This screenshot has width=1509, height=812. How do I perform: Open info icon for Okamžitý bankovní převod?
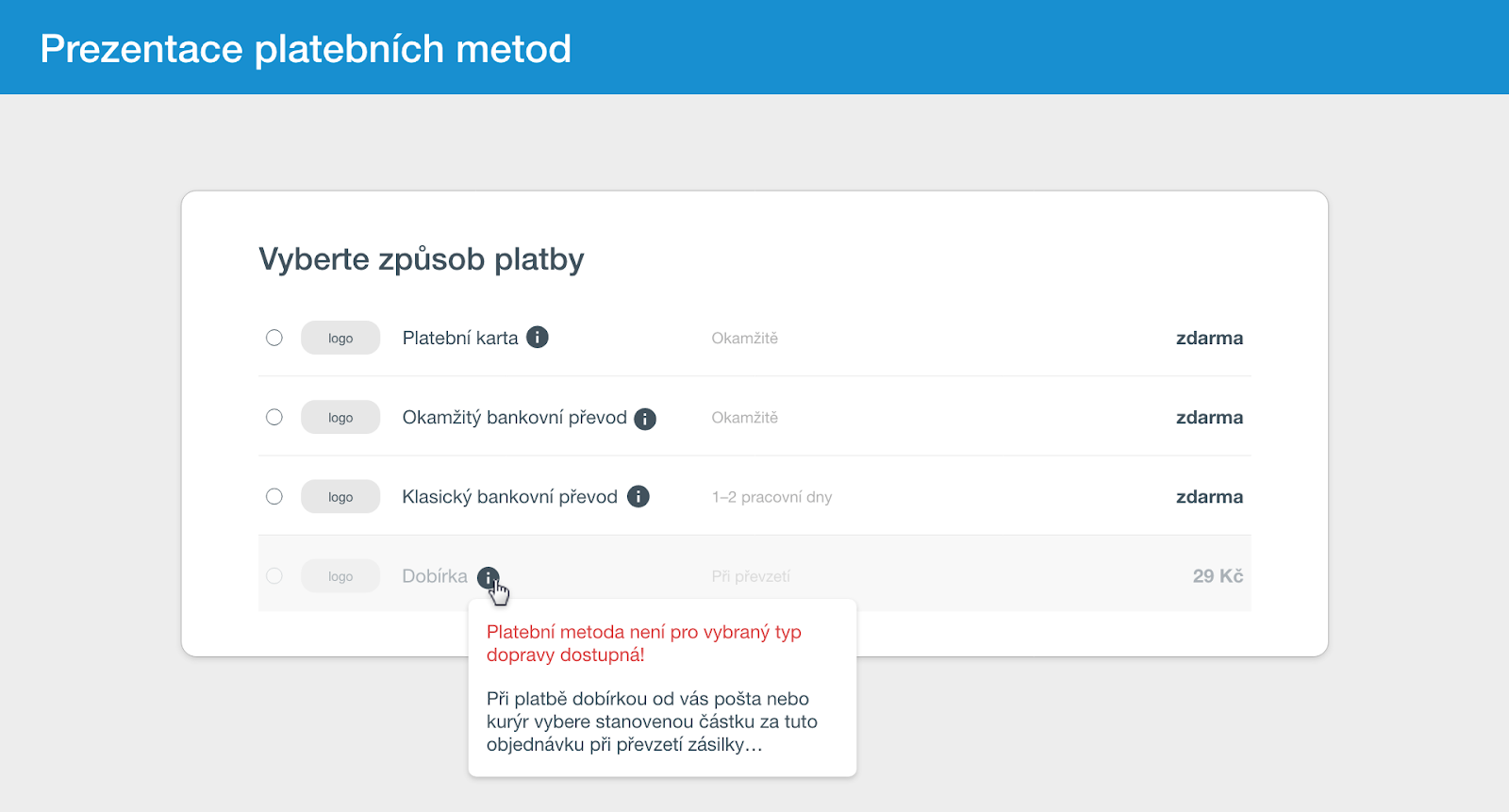(645, 419)
